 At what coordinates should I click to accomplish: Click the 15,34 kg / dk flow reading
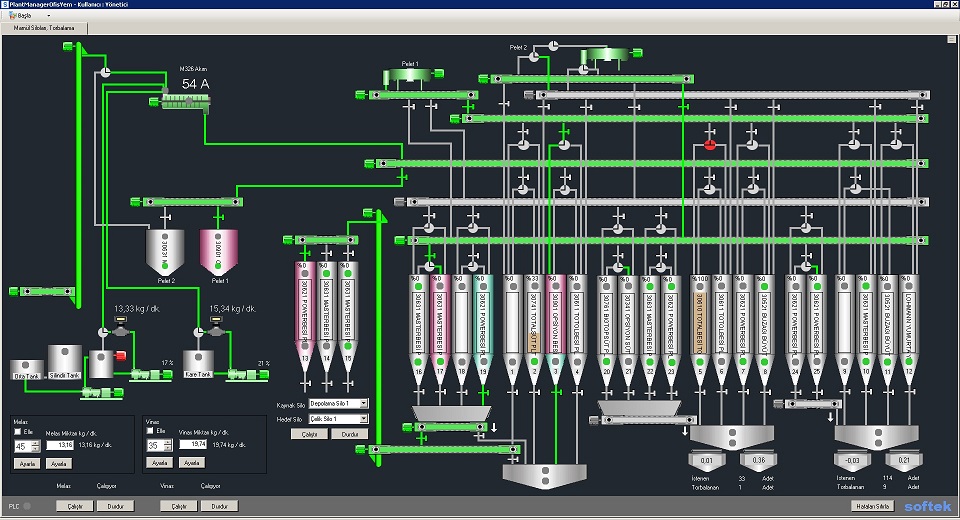point(233,309)
